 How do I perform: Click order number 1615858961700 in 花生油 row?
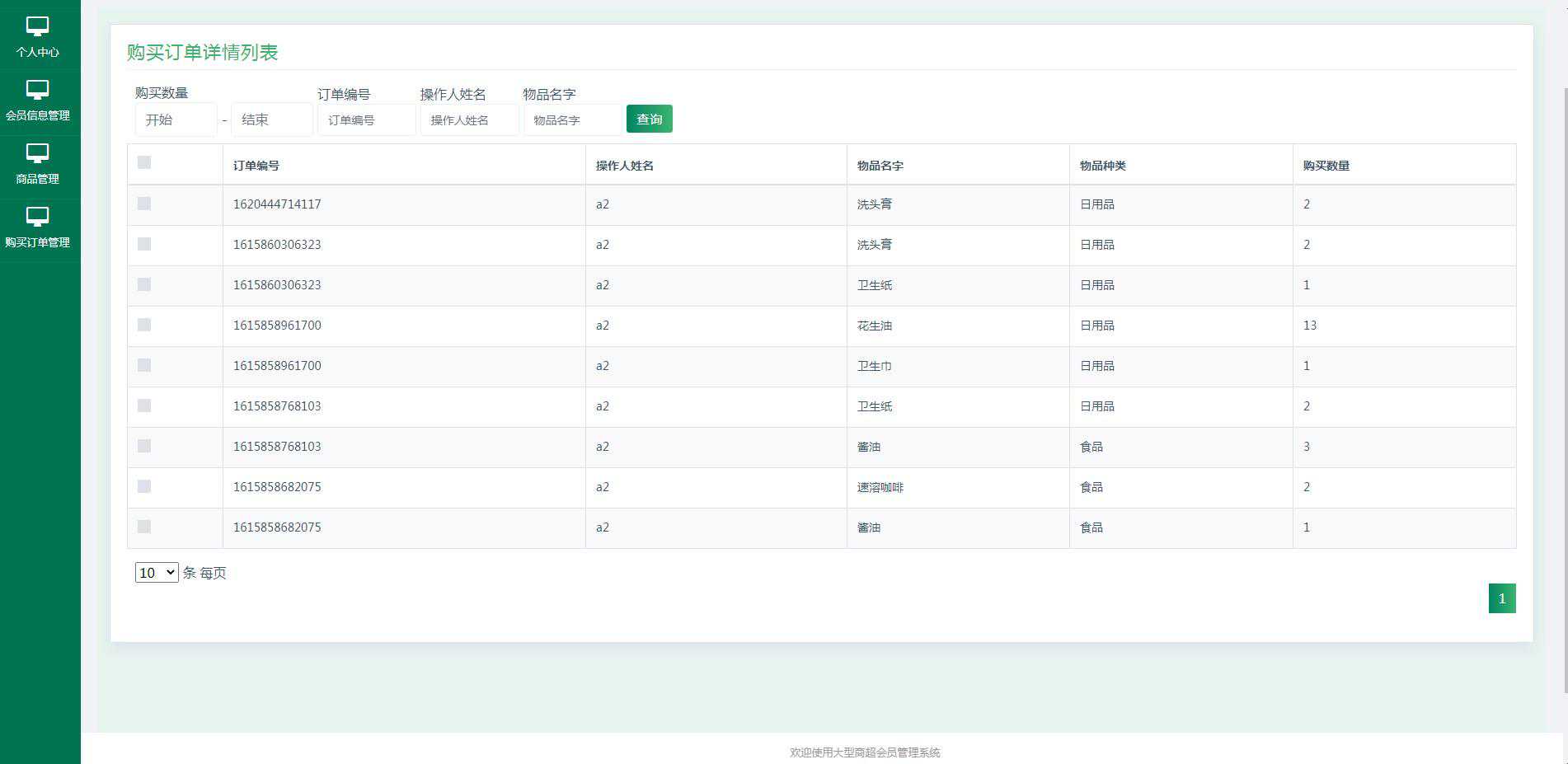(x=277, y=326)
